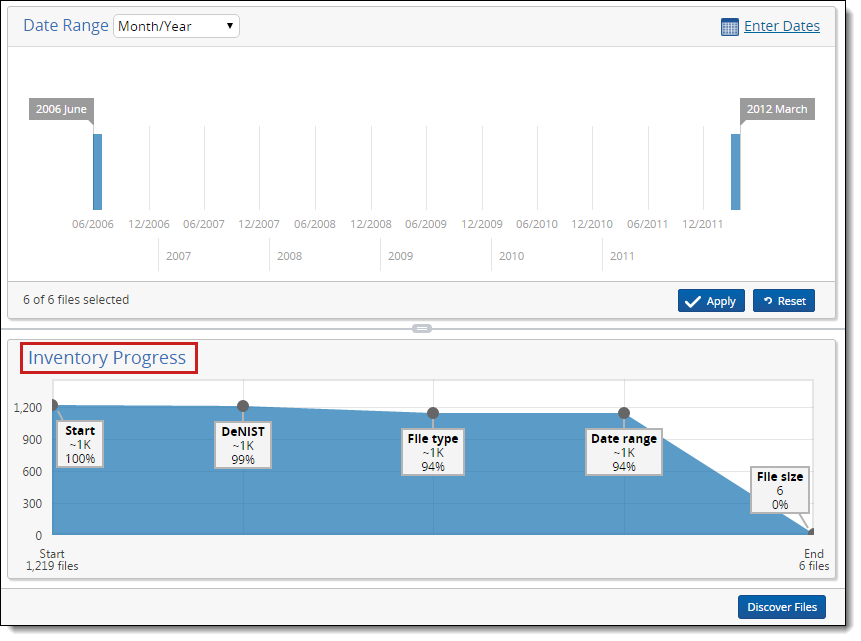Click the panel splitter grip handle

coord(421,328)
